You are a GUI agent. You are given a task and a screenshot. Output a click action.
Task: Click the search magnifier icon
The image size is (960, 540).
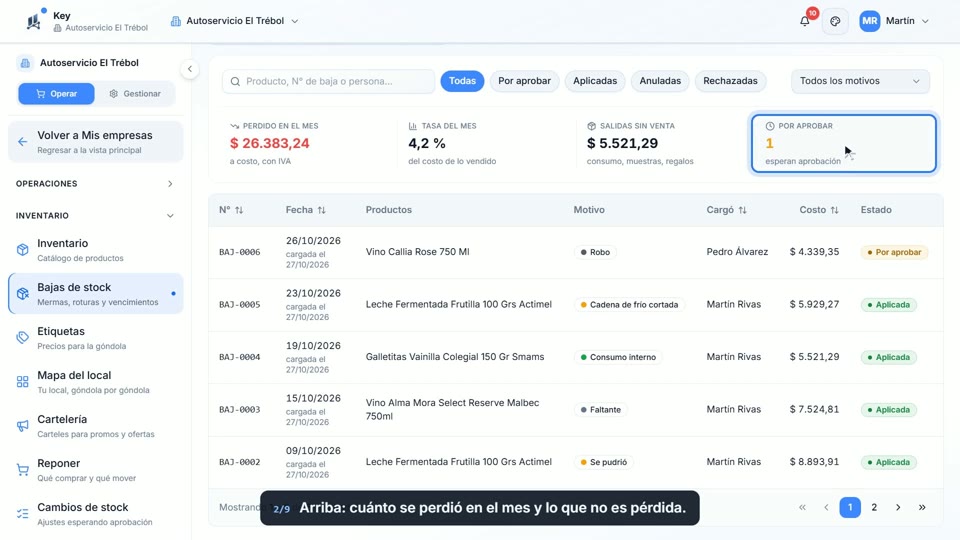pyautogui.click(x=235, y=81)
